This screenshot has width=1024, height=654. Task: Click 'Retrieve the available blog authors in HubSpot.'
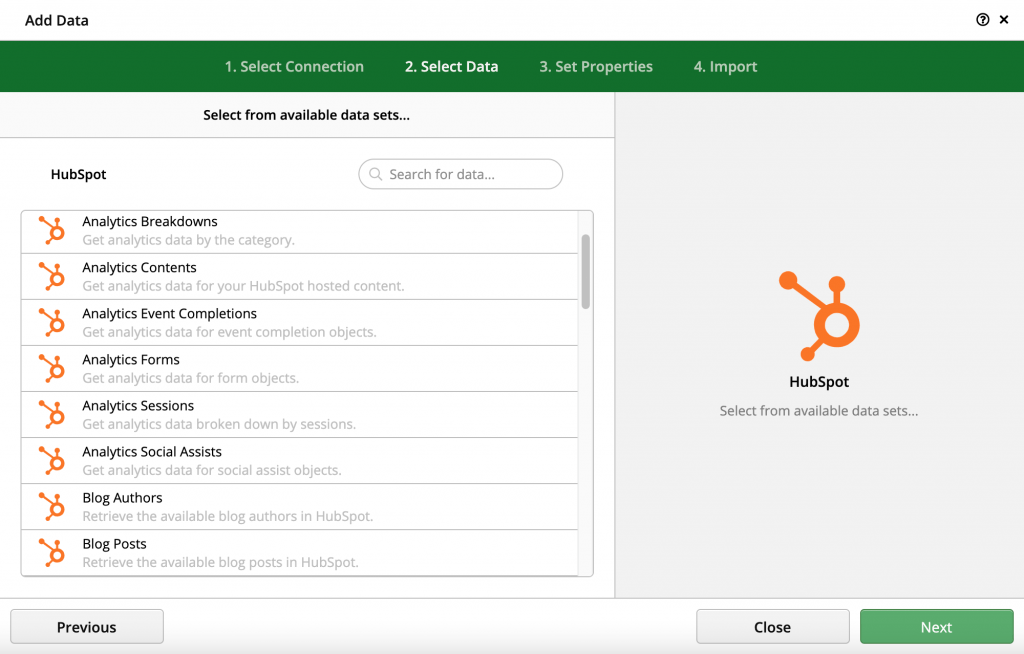(227, 516)
